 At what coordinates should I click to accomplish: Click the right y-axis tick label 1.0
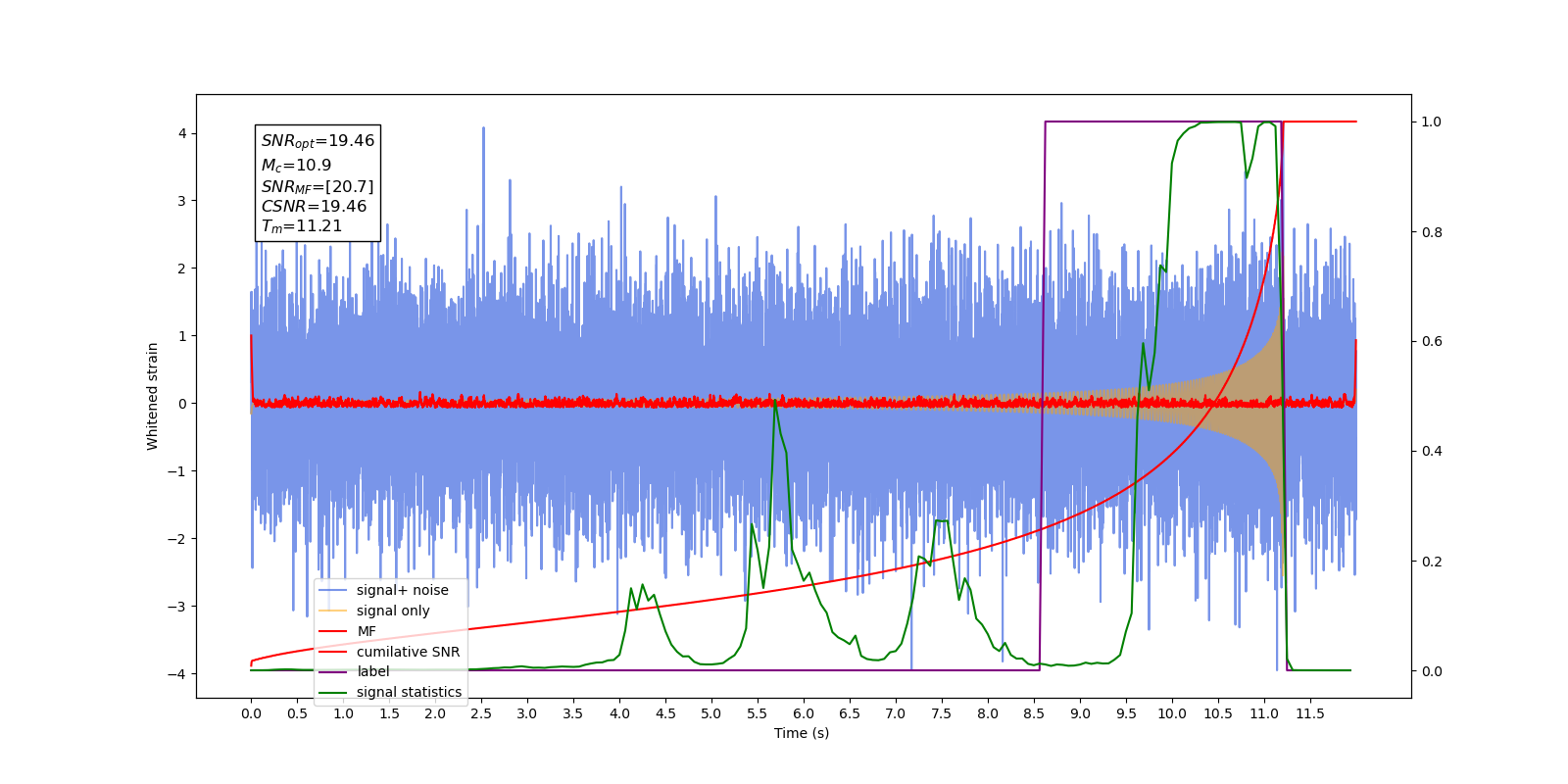point(1432,122)
